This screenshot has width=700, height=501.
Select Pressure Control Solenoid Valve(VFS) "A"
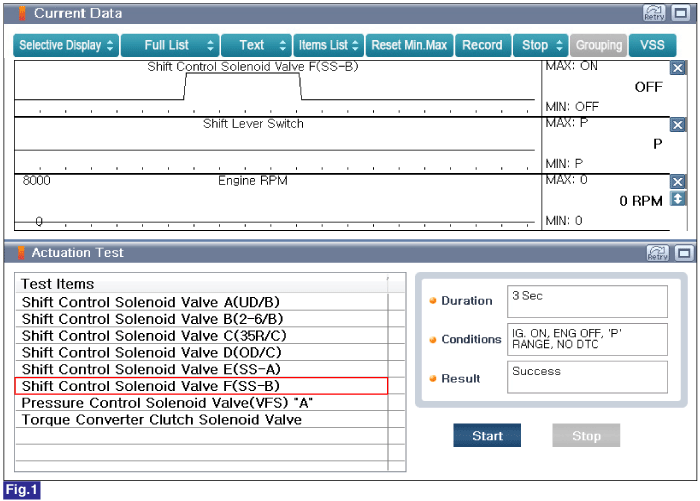[x=202, y=403]
